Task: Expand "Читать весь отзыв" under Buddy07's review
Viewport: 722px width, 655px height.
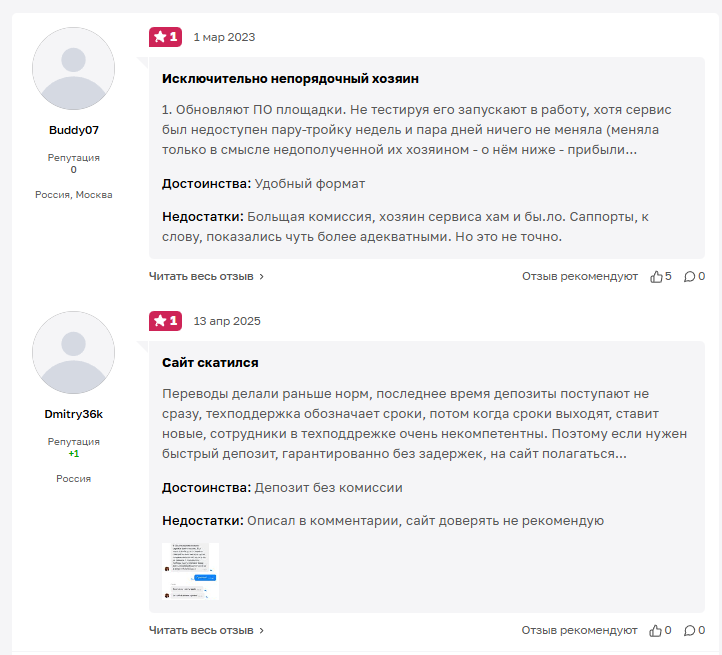Action: point(207,276)
